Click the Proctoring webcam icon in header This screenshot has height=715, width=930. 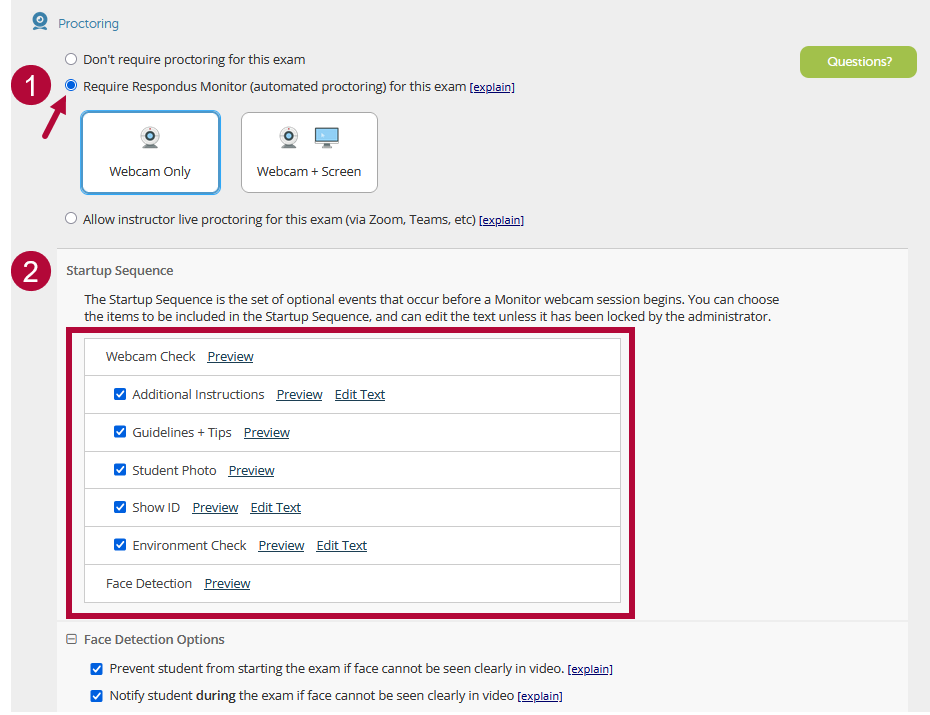click(x=40, y=21)
